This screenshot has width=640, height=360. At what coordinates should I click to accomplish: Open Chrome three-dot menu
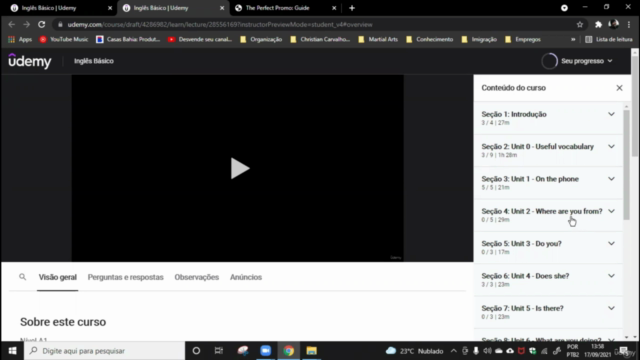coord(629,24)
